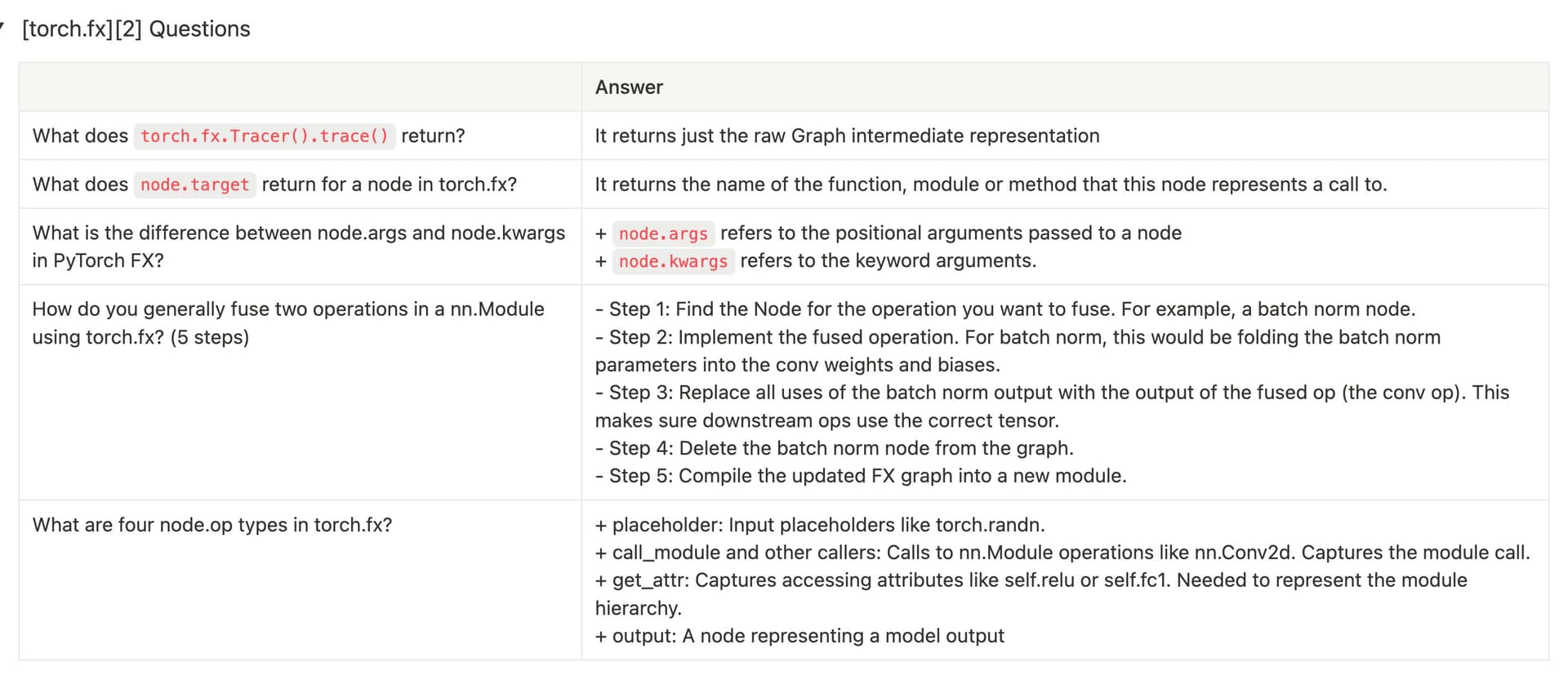Click Step 3 replace all uses line
This screenshot has height=680, width=1568.
click(x=1053, y=407)
